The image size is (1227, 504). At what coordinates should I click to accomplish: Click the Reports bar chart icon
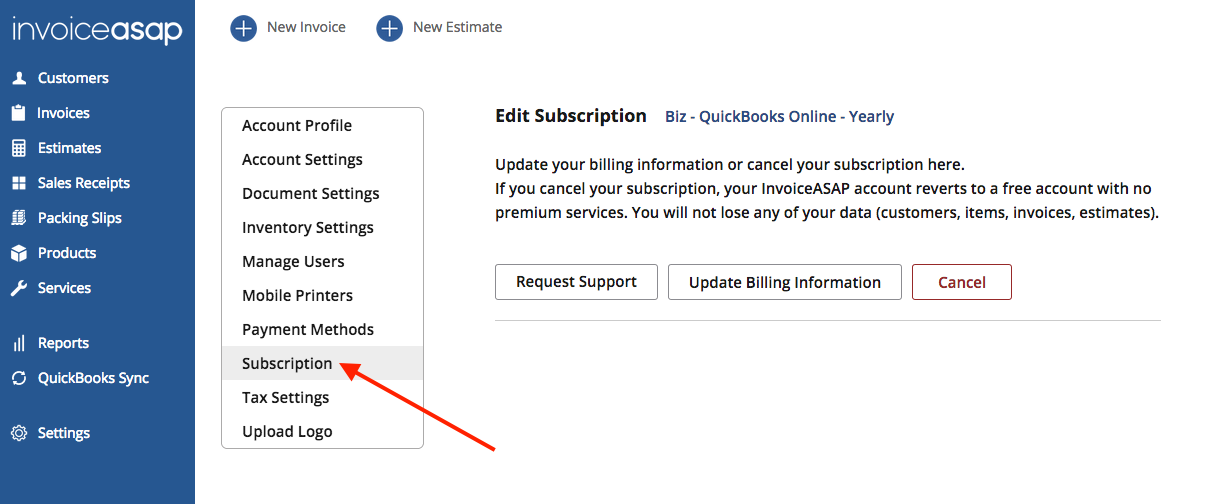tap(19, 343)
